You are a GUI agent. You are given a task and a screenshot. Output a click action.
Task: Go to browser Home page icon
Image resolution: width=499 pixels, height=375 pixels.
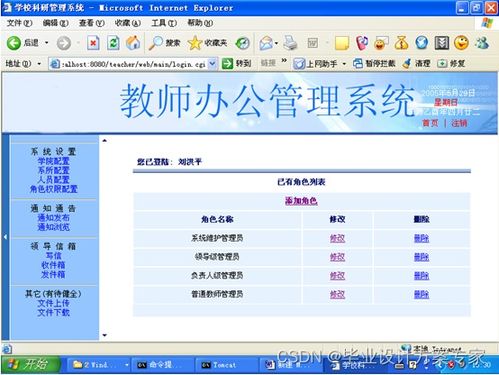133,43
